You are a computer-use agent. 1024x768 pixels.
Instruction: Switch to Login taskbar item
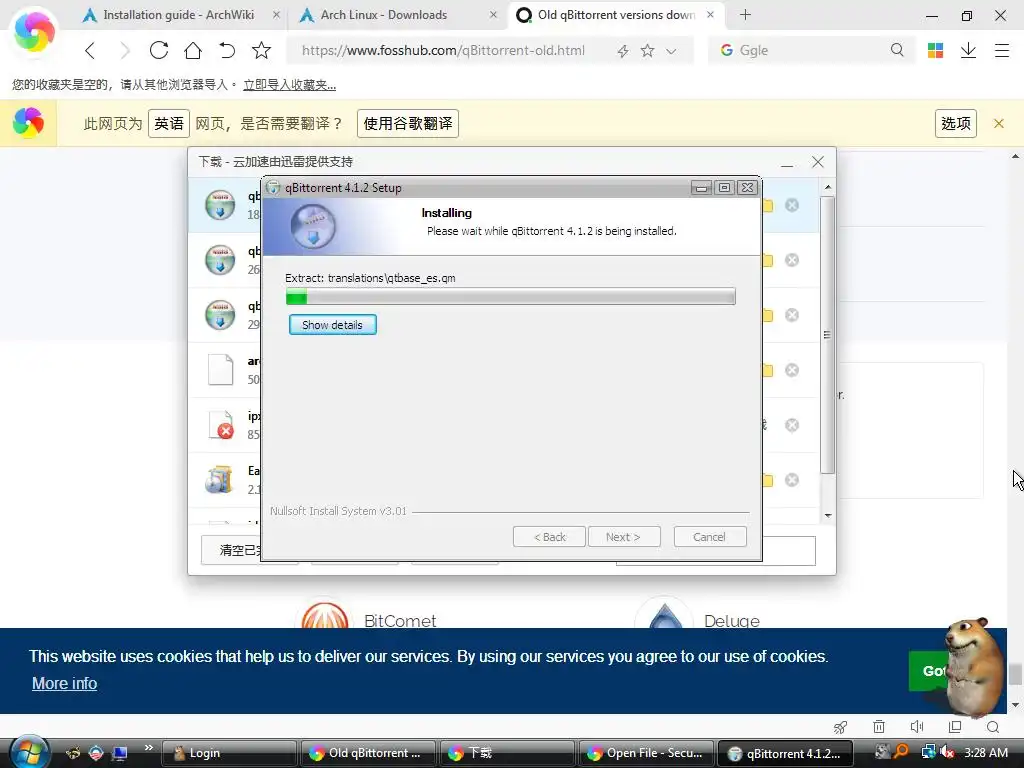229,753
